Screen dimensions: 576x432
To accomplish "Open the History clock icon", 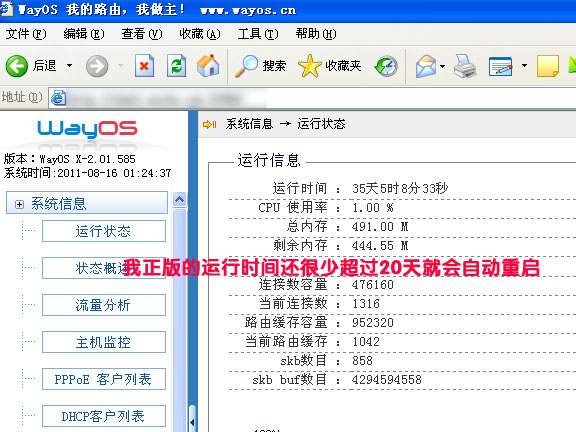I will 386,66.
